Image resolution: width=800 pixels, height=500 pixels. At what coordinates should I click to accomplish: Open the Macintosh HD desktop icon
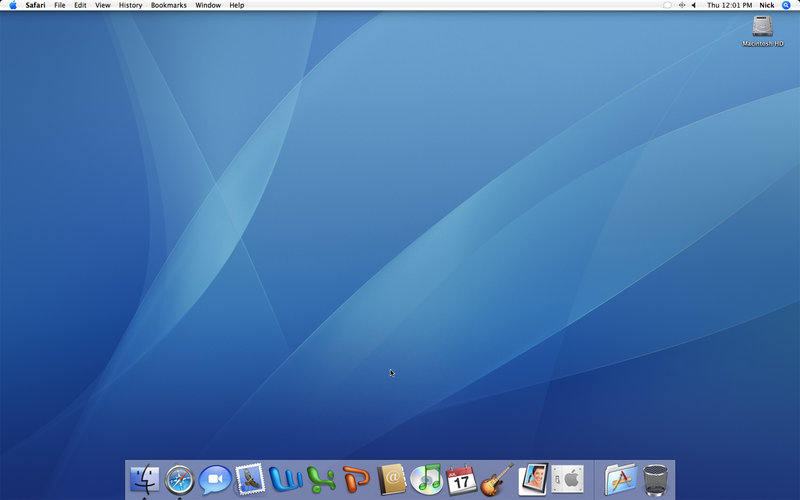763,31
